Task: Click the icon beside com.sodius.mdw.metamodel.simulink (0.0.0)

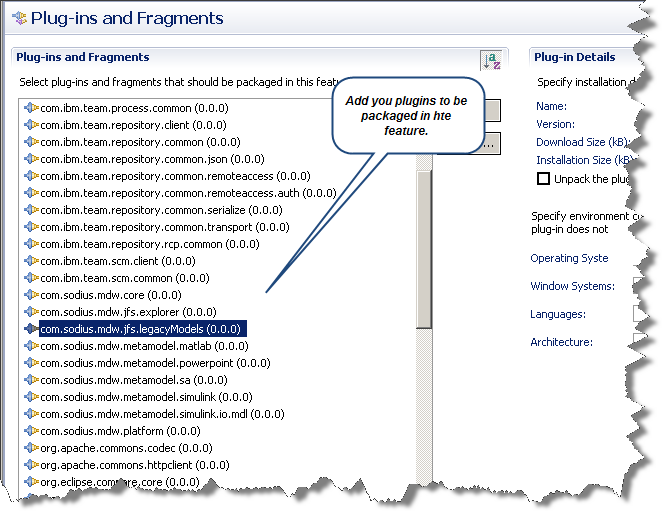Action: [x=31, y=397]
